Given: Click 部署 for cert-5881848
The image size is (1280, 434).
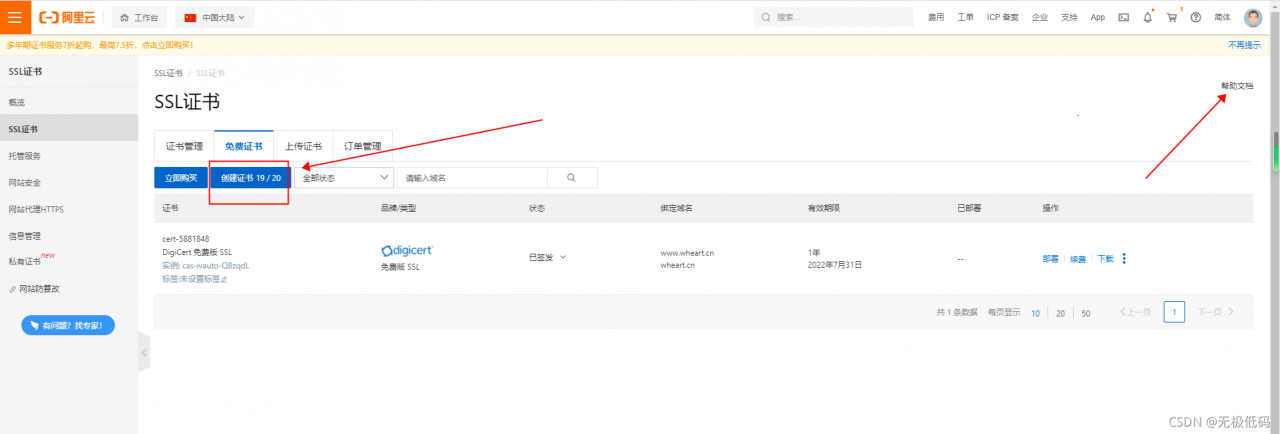Looking at the screenshot, I should click(1051, 258).
